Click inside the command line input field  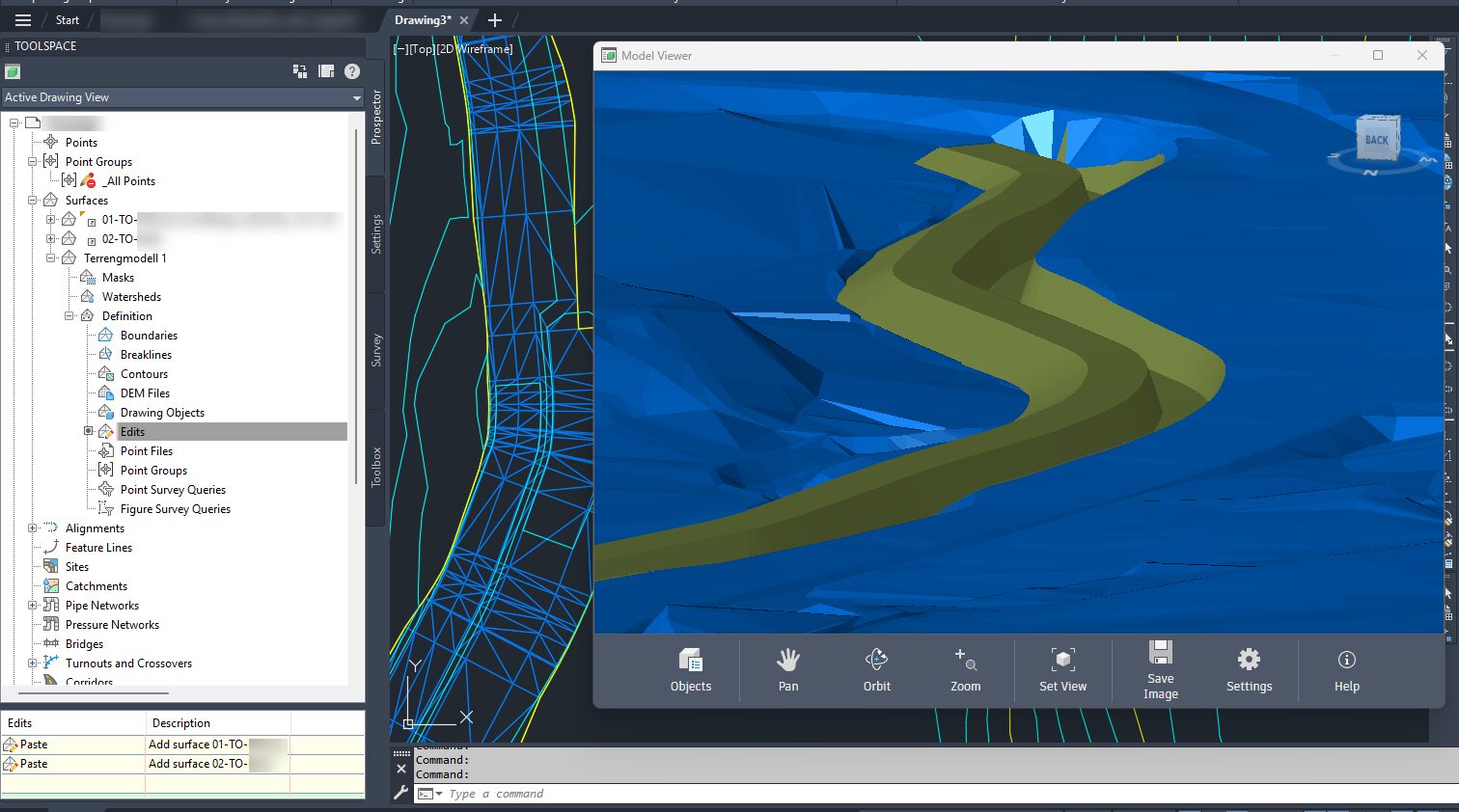point(579,793)
